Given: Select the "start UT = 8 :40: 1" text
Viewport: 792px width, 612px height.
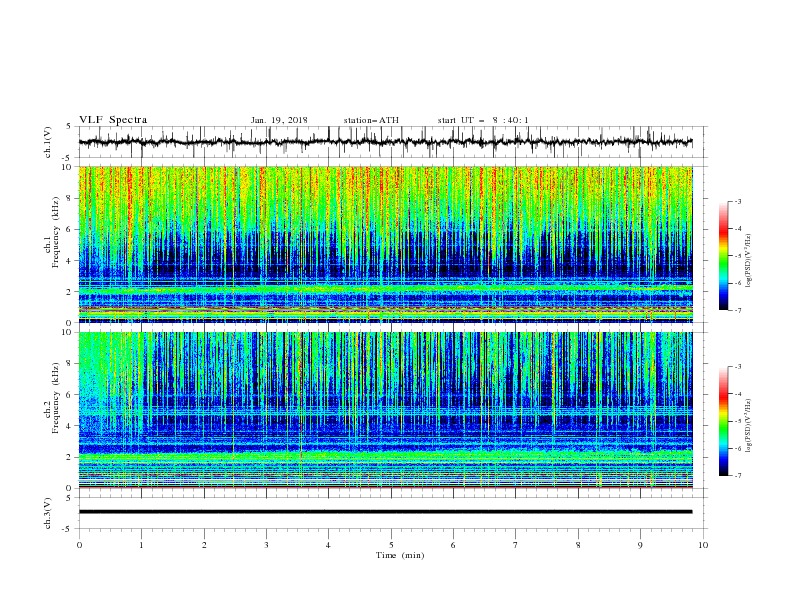Looking at the screenshot, I should point(483,120).
